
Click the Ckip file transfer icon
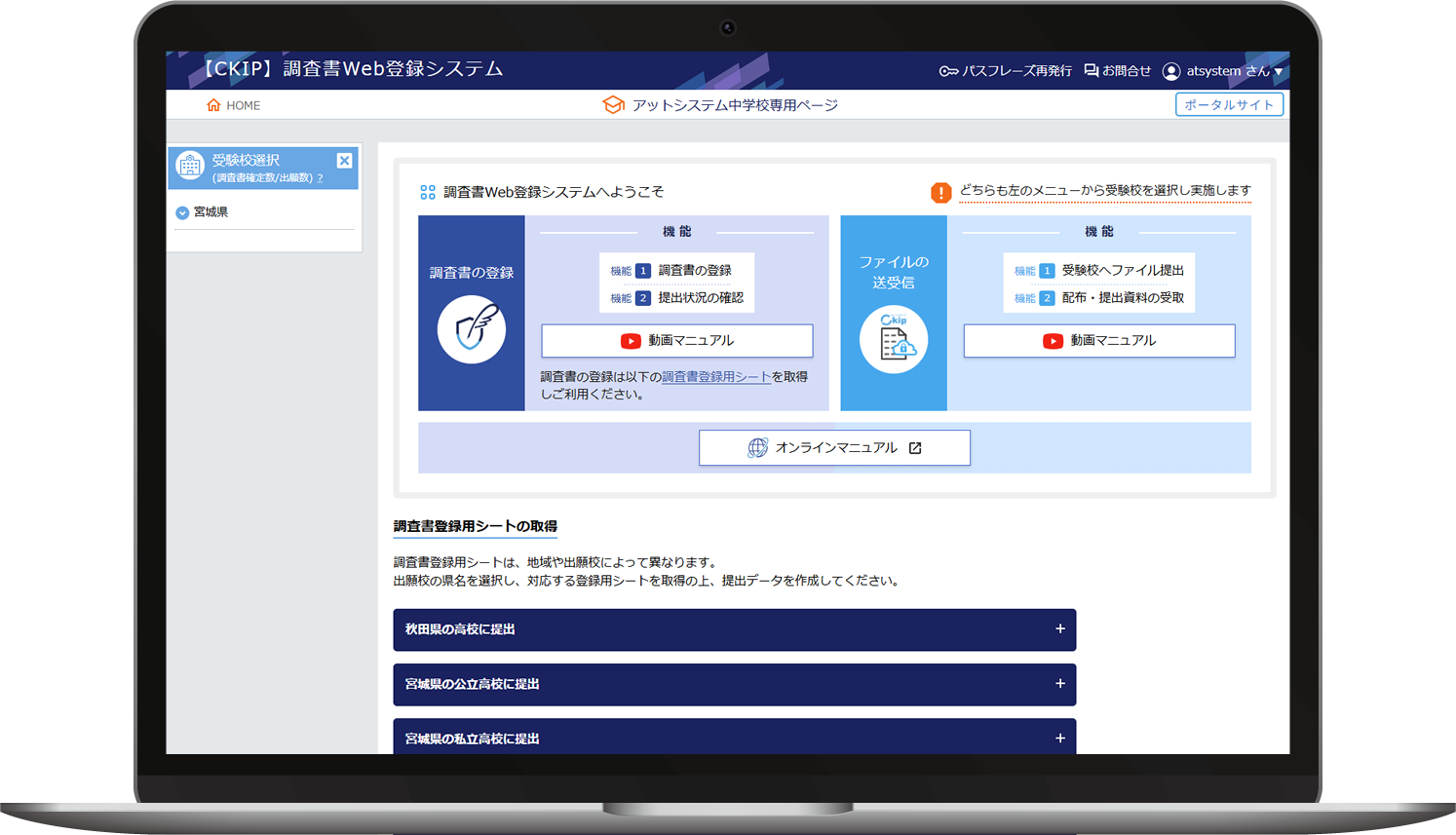(x=893, y=340)
